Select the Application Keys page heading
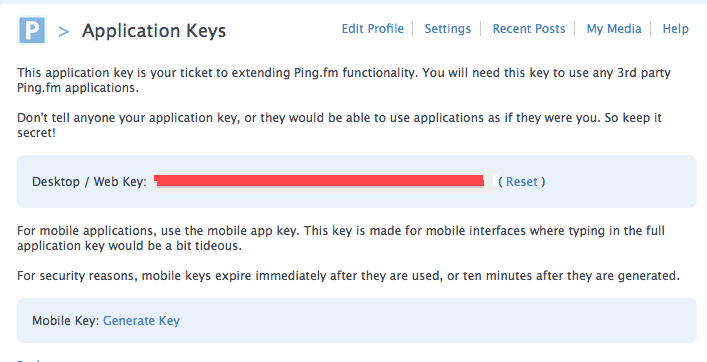Viewport: 707px width, 362px height. 154,31
